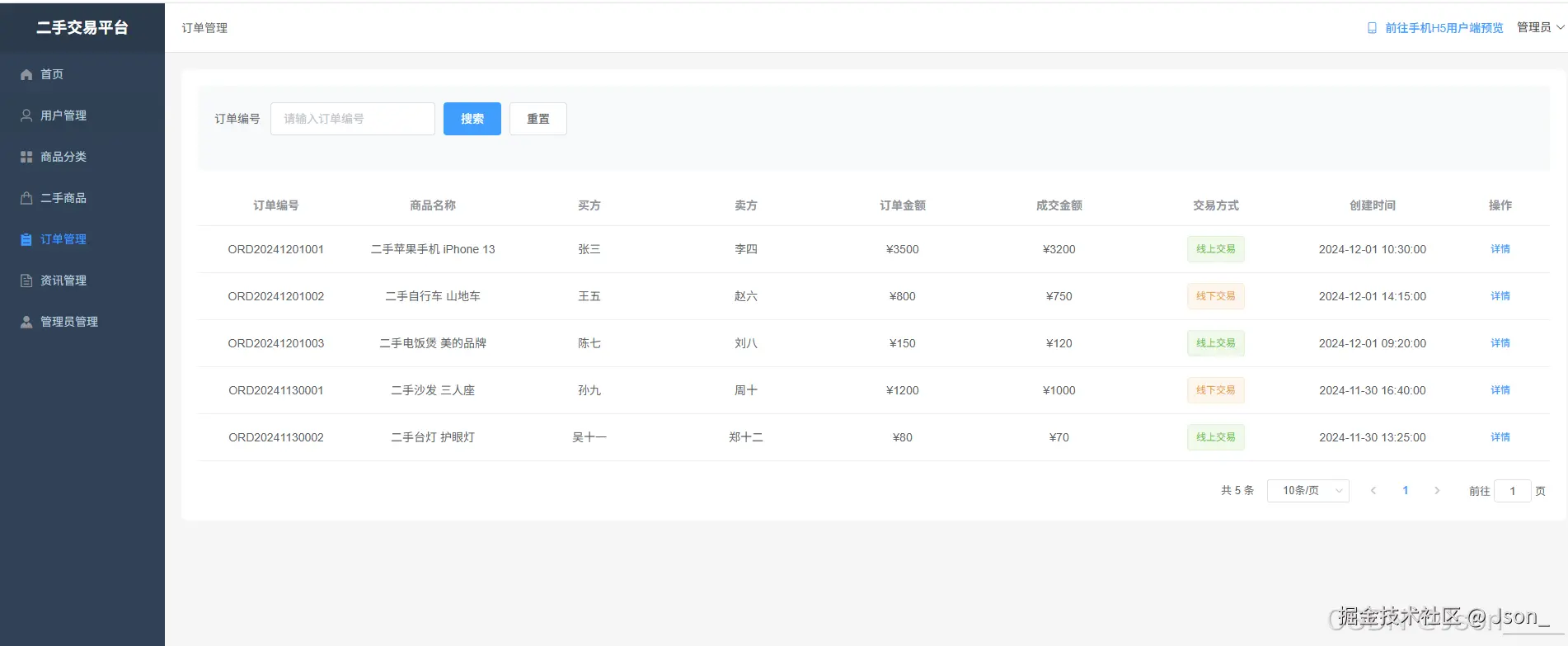Click order number ORD20241201002
This screenshot has width=1568, height=646.
[x=276, y=296]
